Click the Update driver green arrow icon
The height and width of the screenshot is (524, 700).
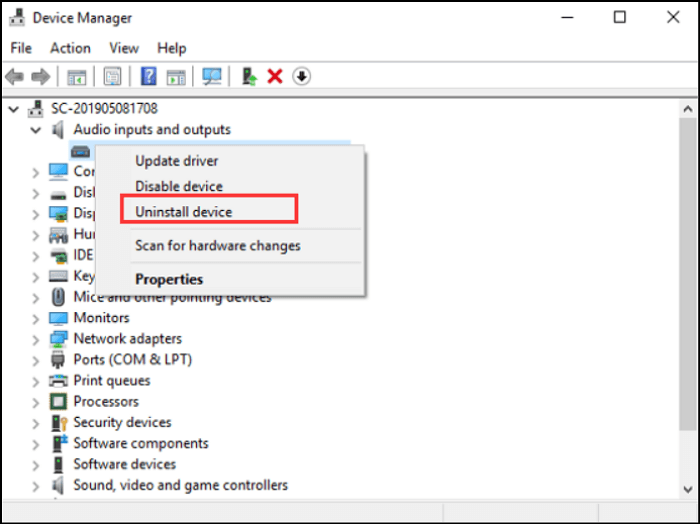249,77
